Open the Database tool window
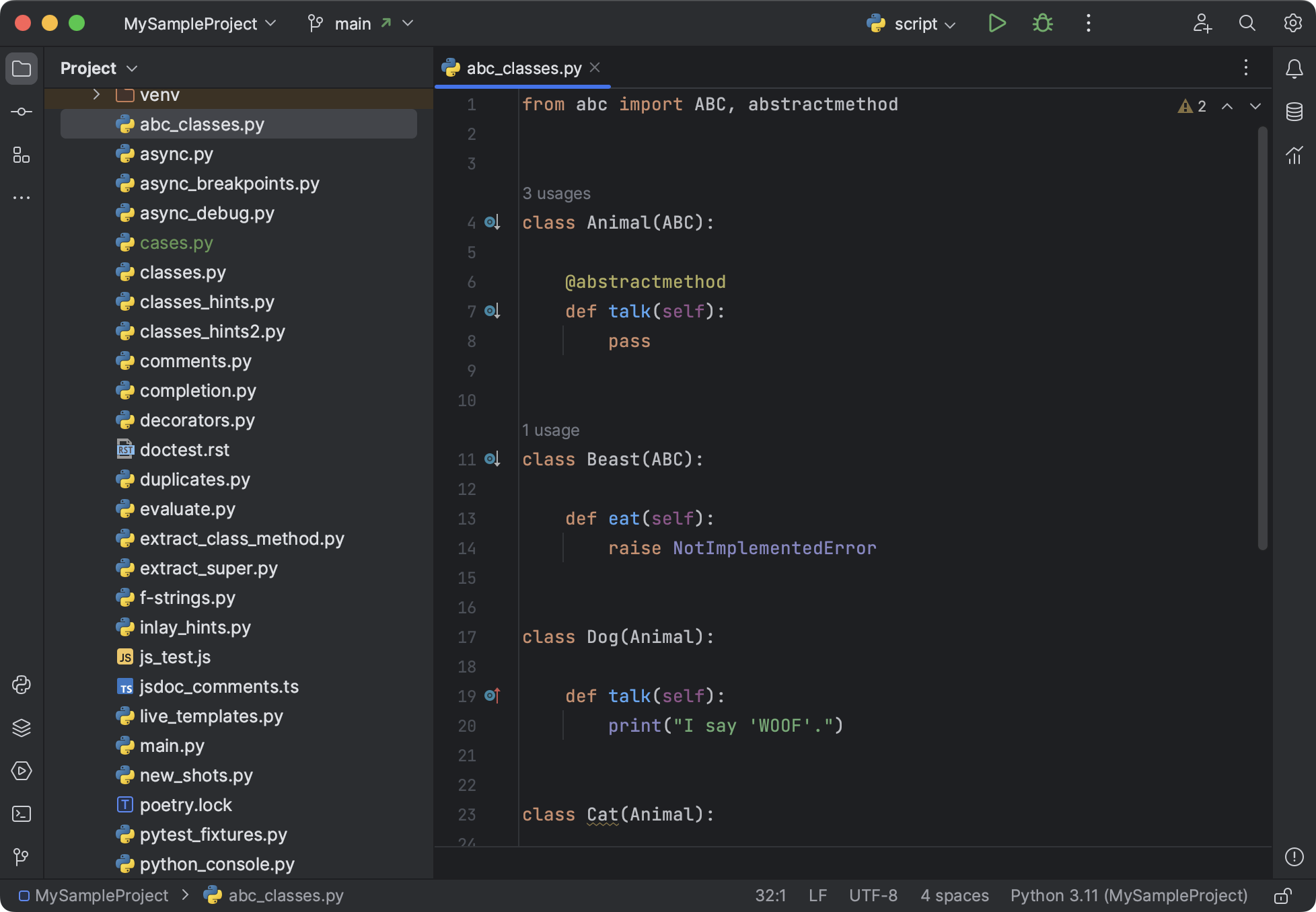 tap(1294, 112)
